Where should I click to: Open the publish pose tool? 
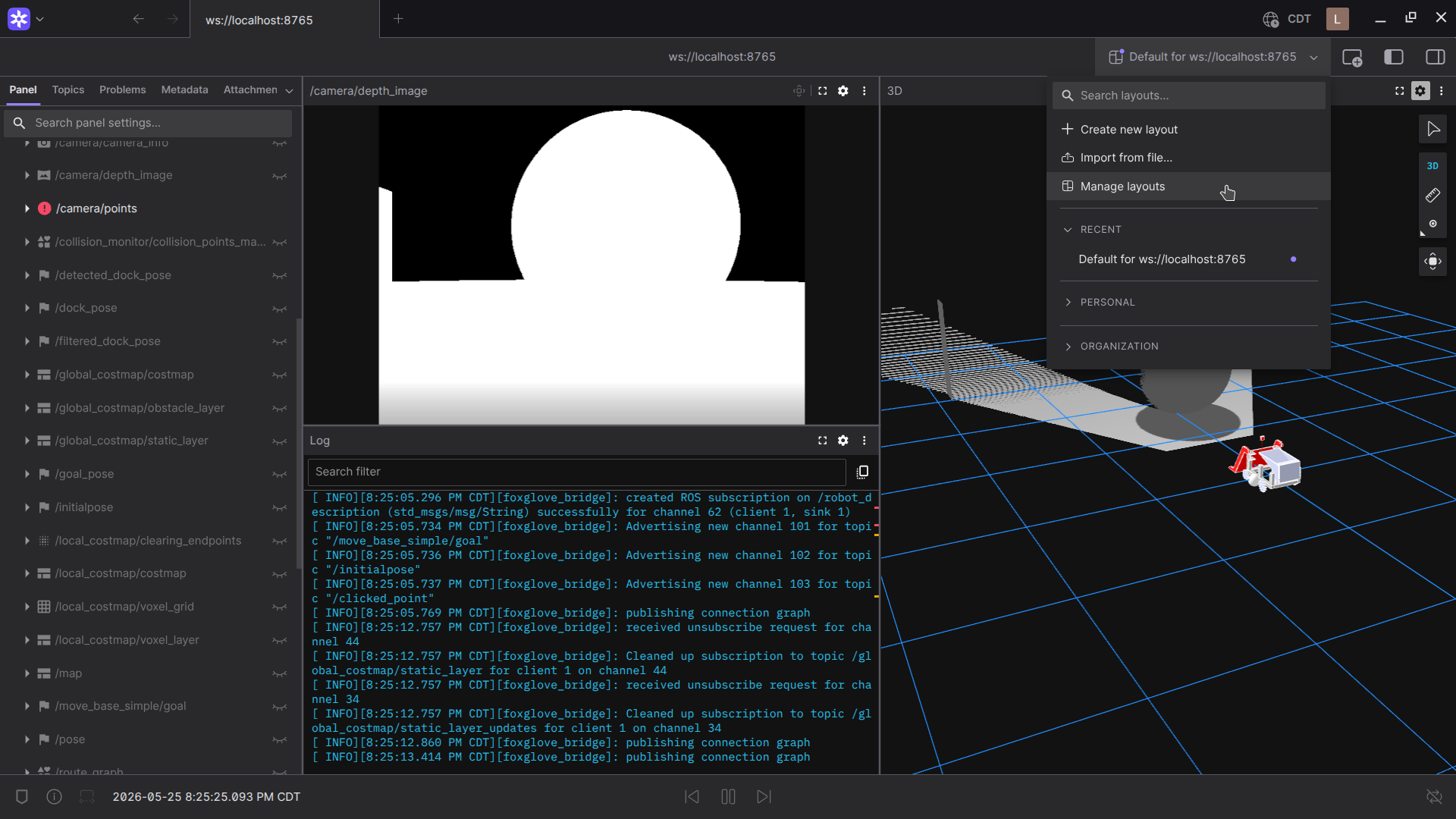click(x=1432, y=224)
